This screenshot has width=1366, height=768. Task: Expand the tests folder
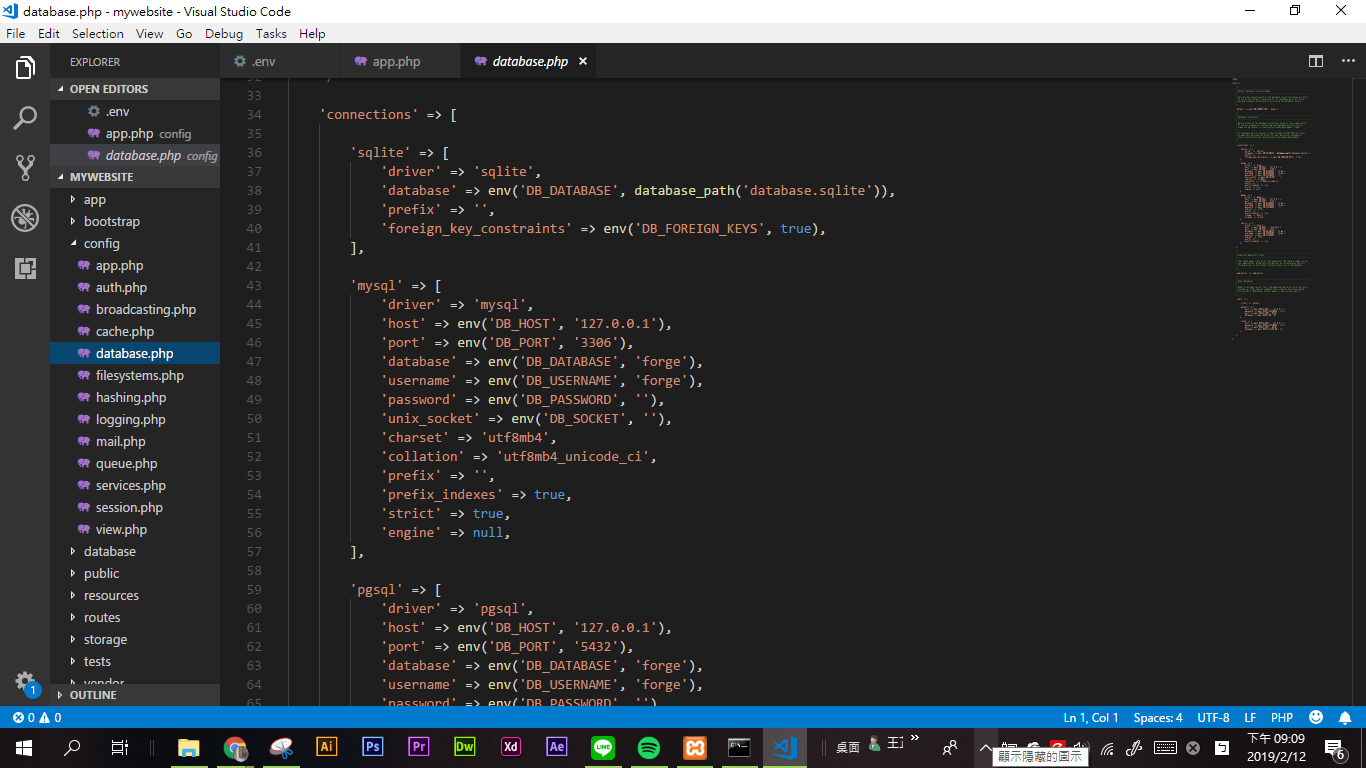[135, 661]
